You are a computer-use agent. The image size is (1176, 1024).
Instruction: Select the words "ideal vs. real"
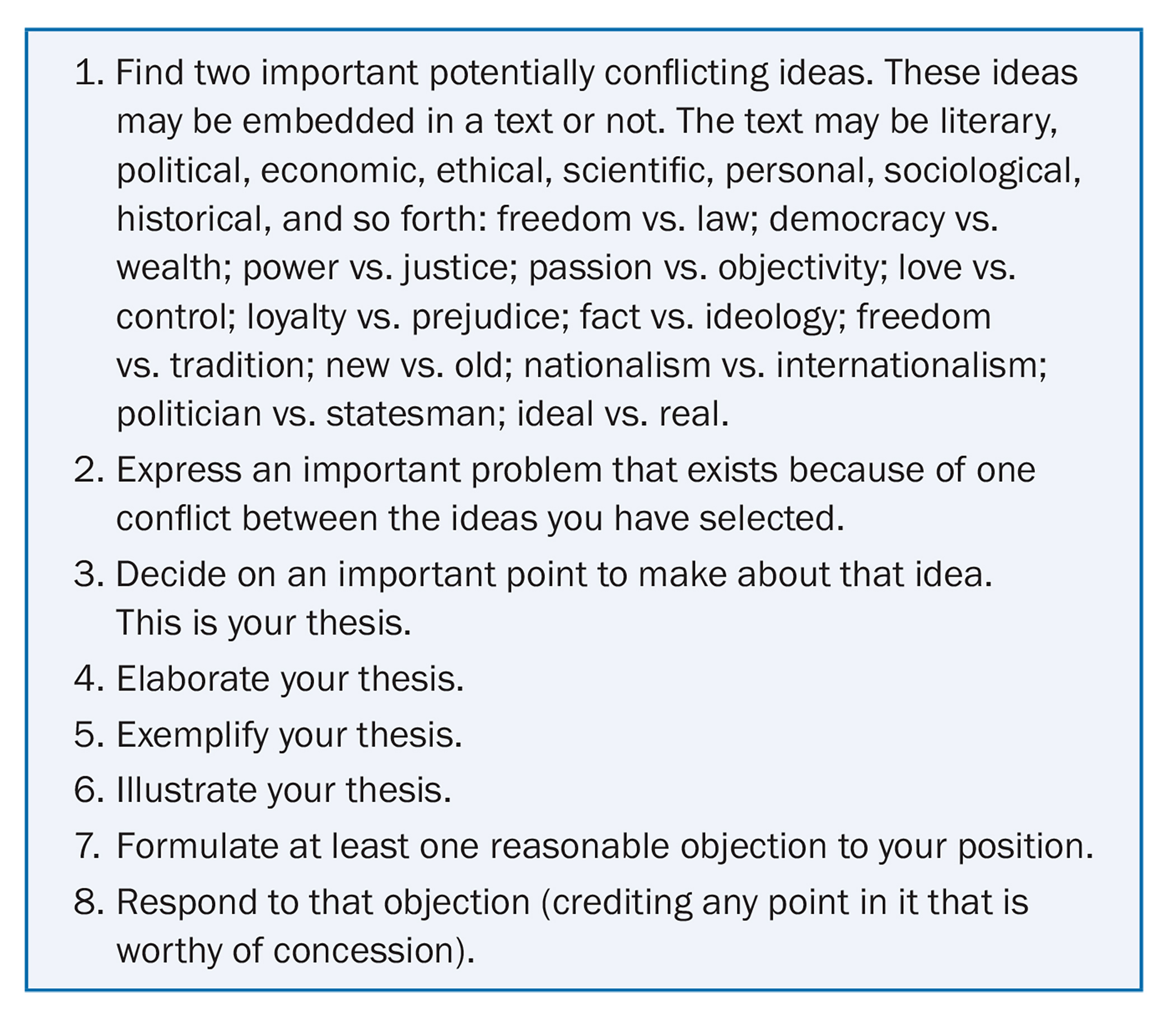click(x=623, y=415)
